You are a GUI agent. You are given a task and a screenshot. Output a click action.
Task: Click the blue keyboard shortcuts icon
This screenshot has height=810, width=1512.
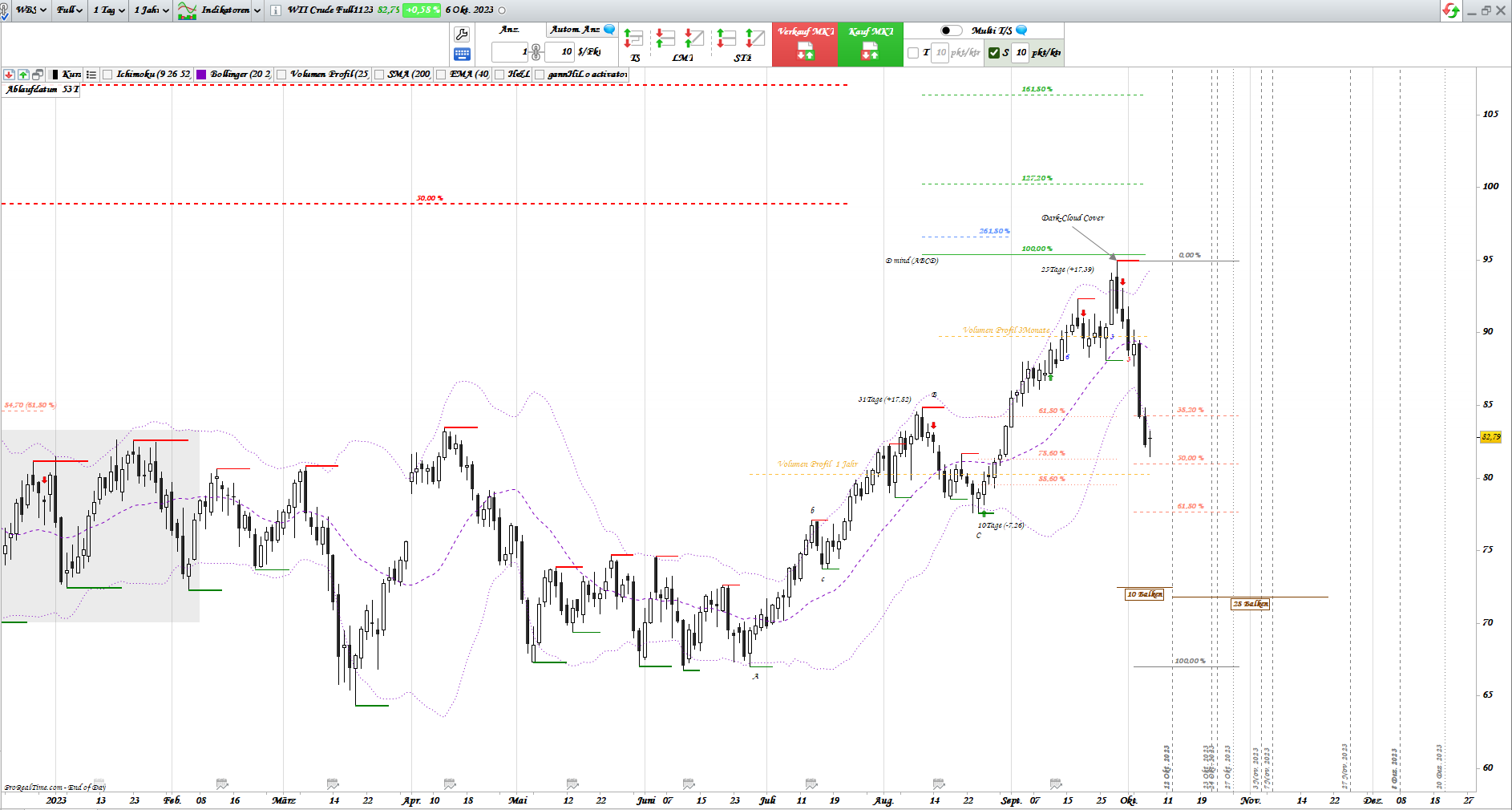pos(462,54)
